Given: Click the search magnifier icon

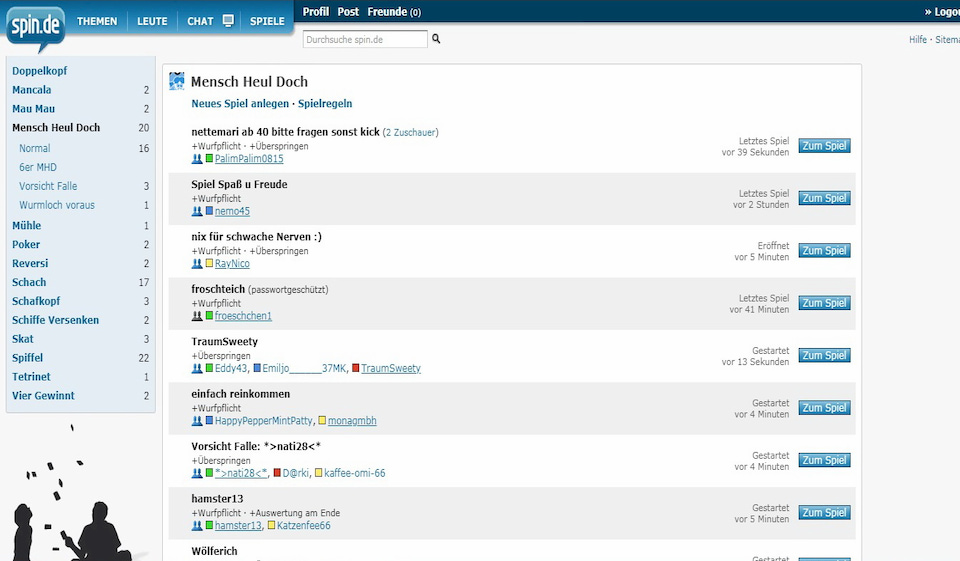Looking at the screenshot, I should [x=436, y=39].
